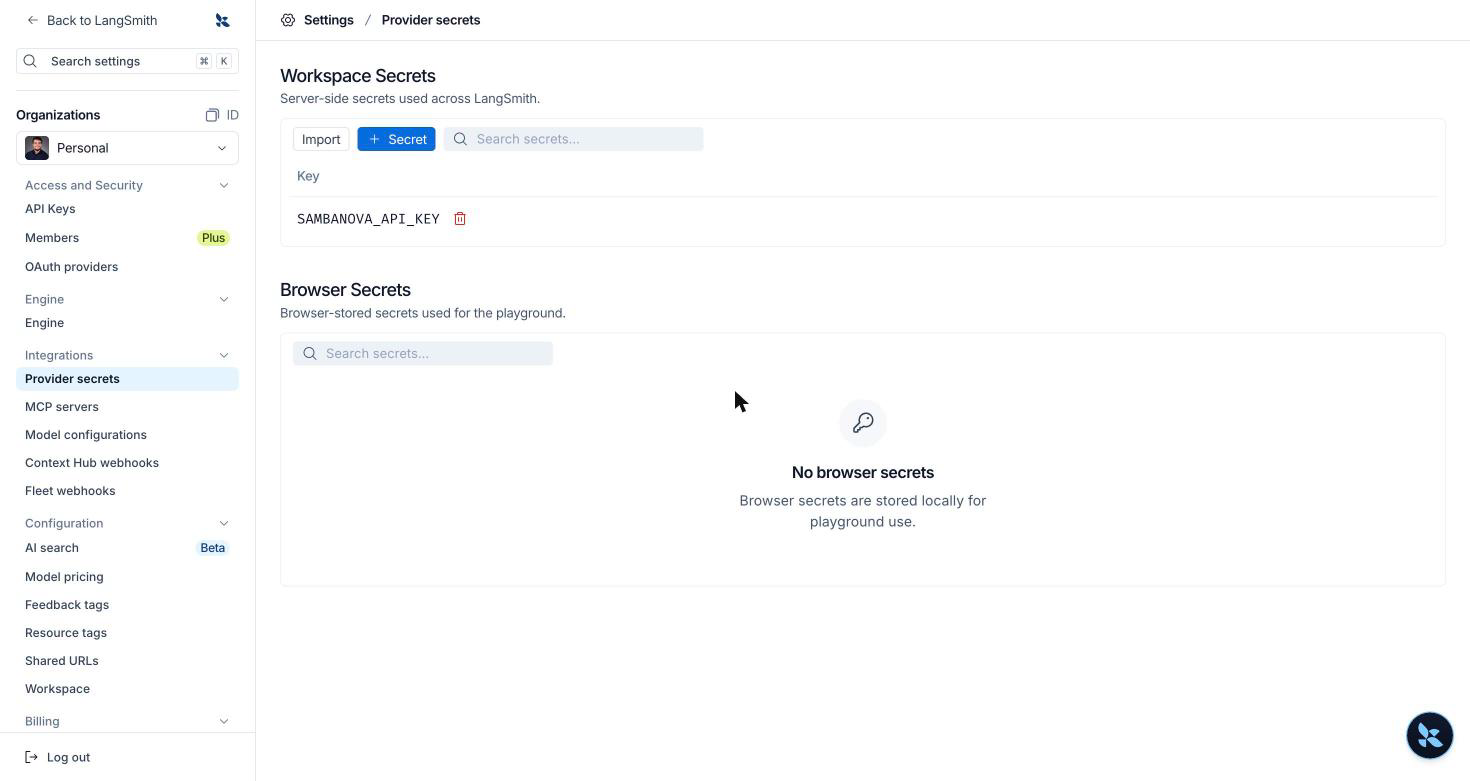Screen dimensions: 1470x781
Task: Add a new Secret
Action: tap(396, 139)
